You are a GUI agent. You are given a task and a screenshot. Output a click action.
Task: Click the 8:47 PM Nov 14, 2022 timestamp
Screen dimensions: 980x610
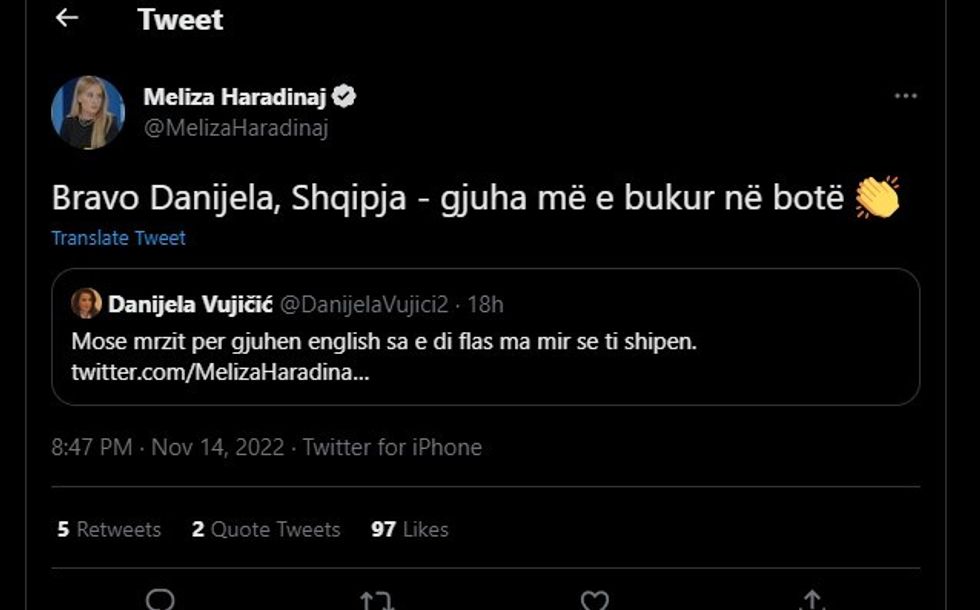pyautogui.click(x=167, y=447)
